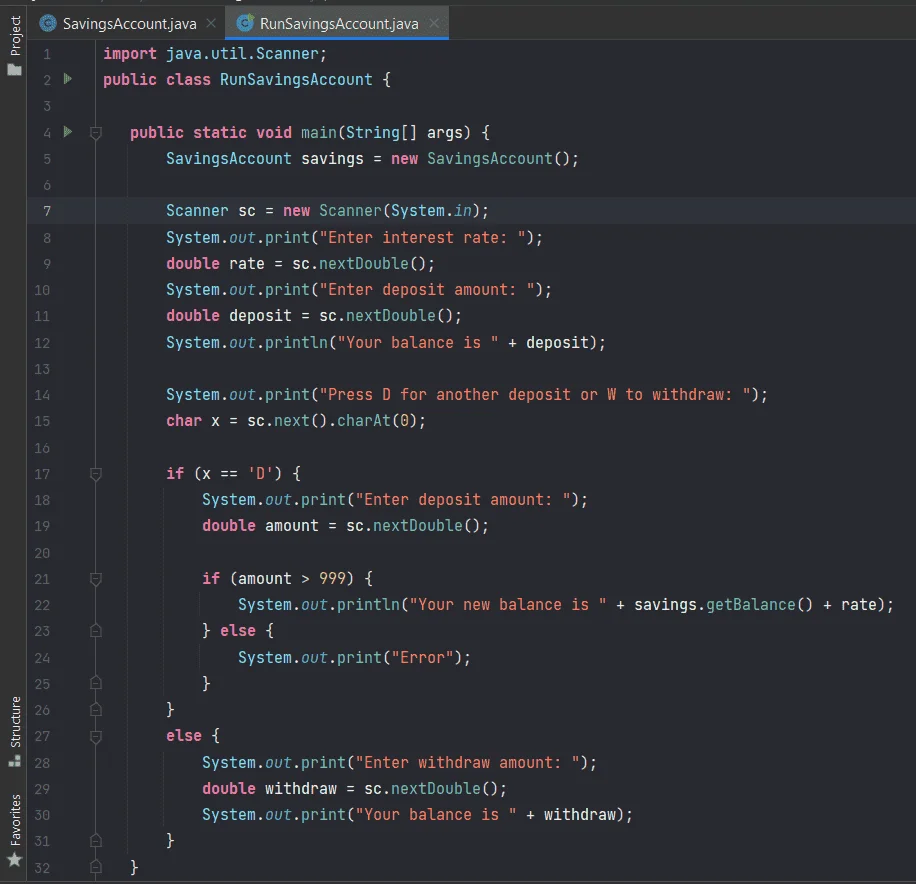Click the Favorites star icon
Viewport: 916px width, 884px height.
[15, 860]
